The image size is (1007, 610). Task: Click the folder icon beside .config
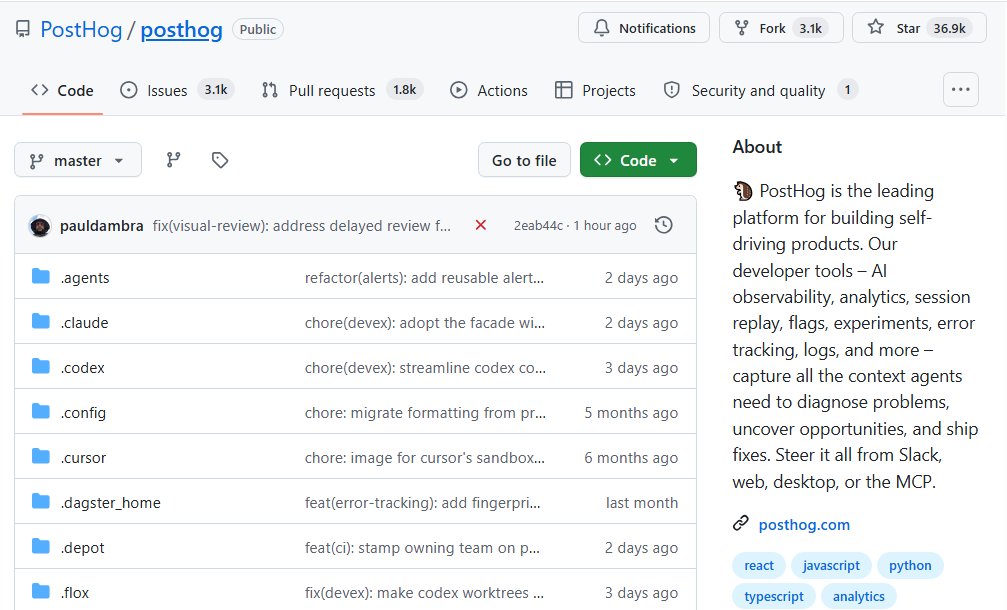(40, 412)
